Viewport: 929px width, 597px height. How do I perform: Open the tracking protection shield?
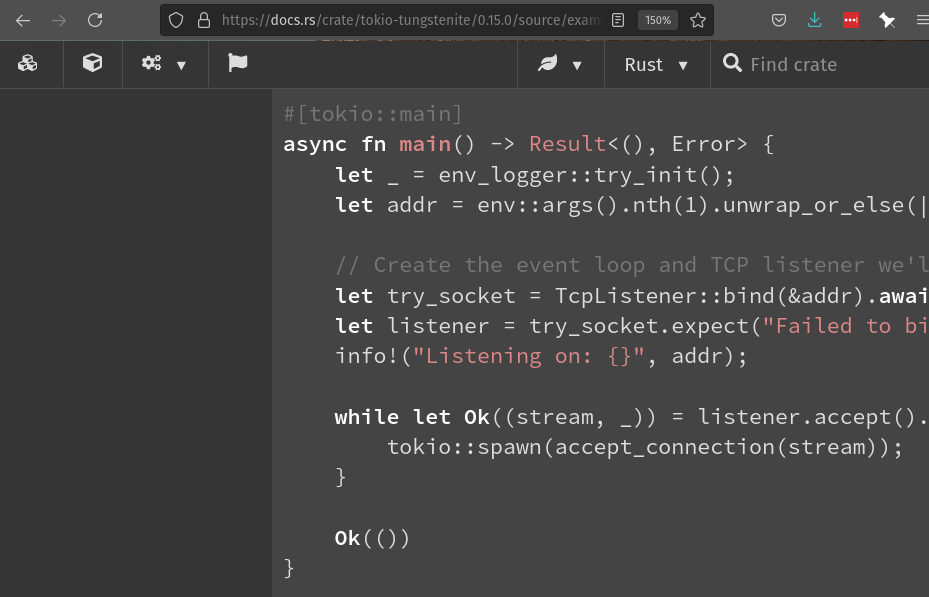click(176, 21)
